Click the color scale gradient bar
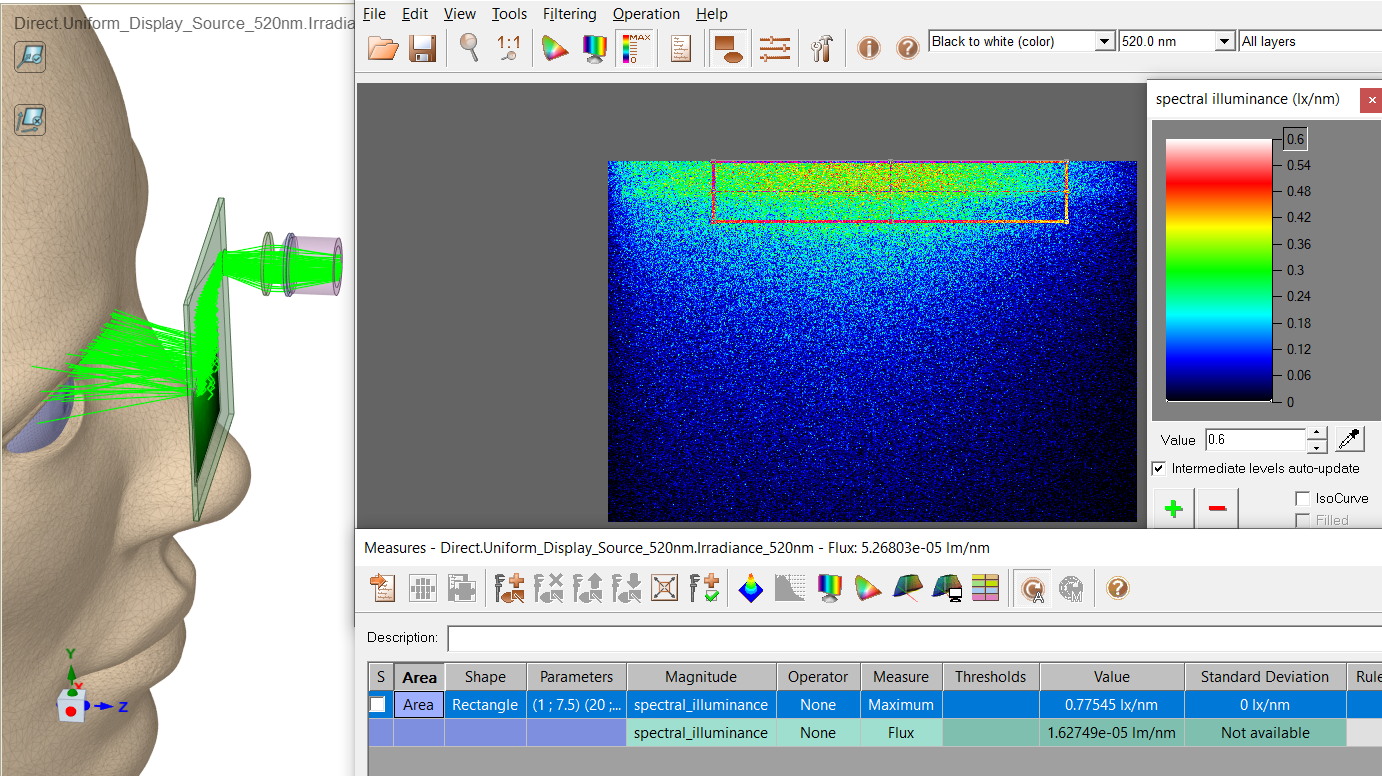This screenshot has height=776, width=1382. [1218, 270]
